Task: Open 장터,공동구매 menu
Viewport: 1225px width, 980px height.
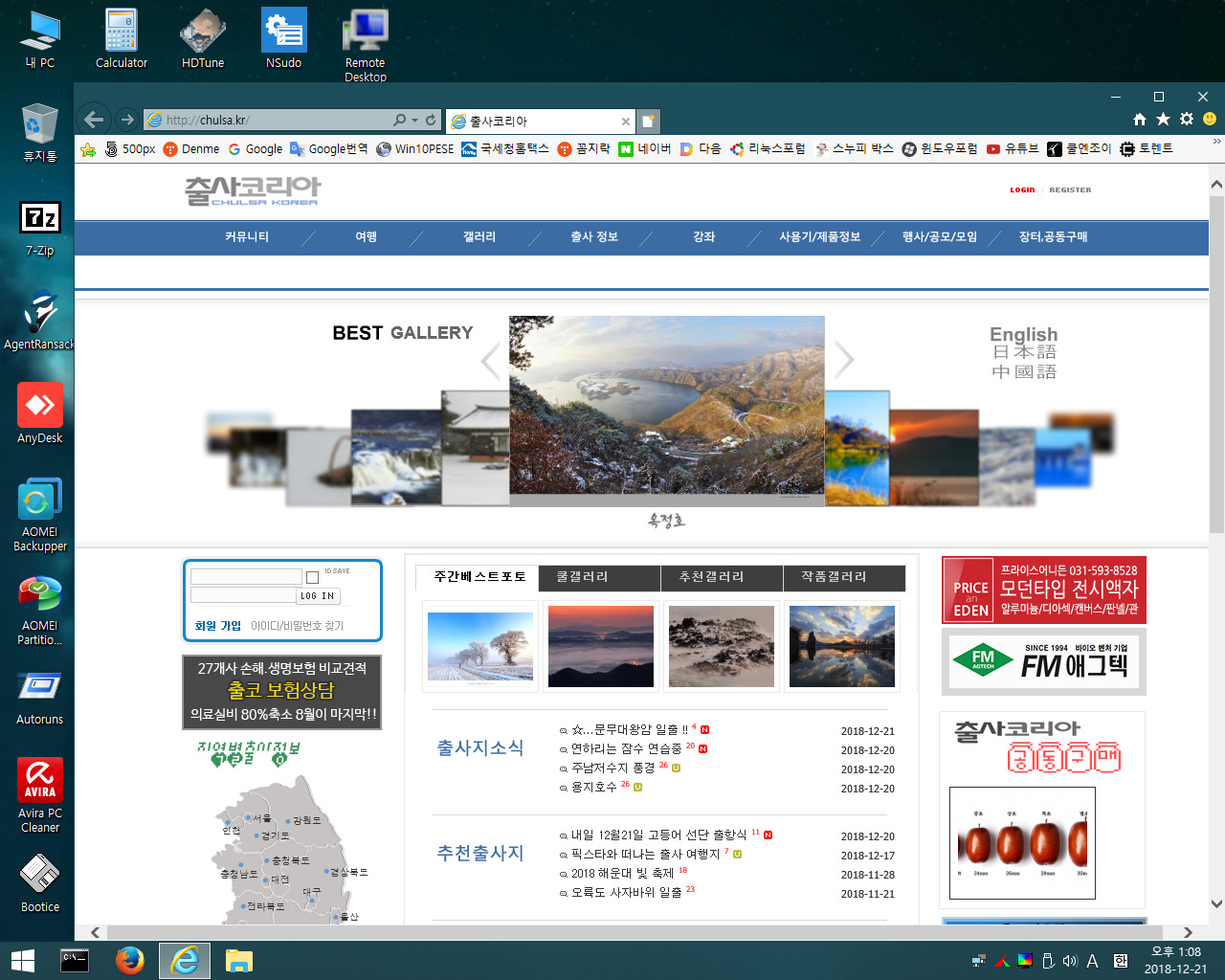Action: [1054, 237]
